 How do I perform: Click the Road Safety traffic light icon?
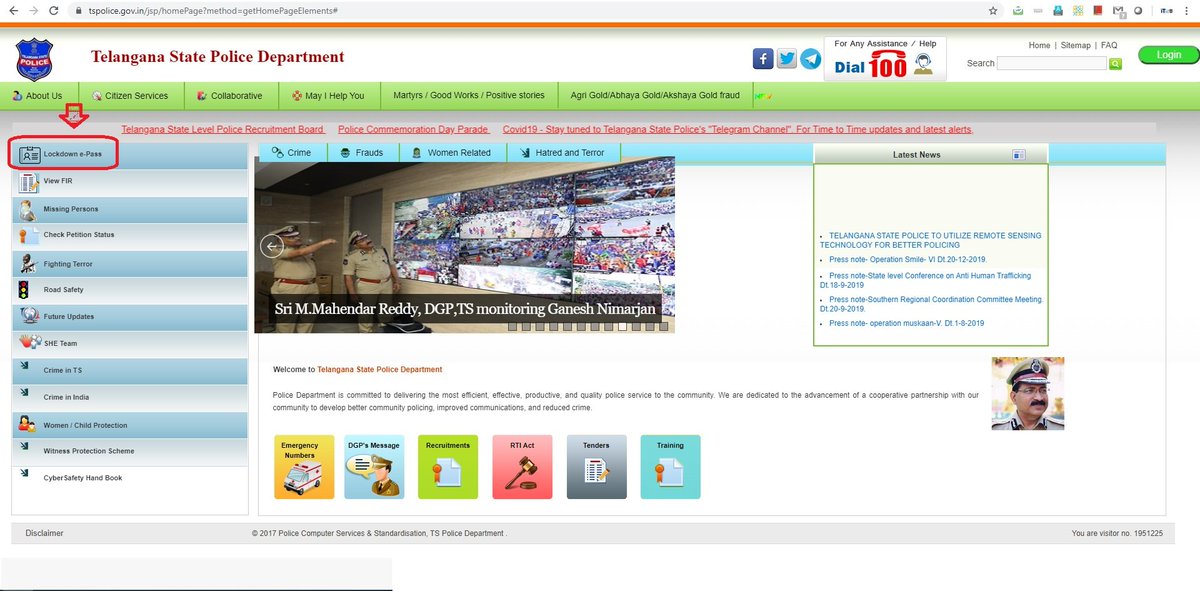23,290
